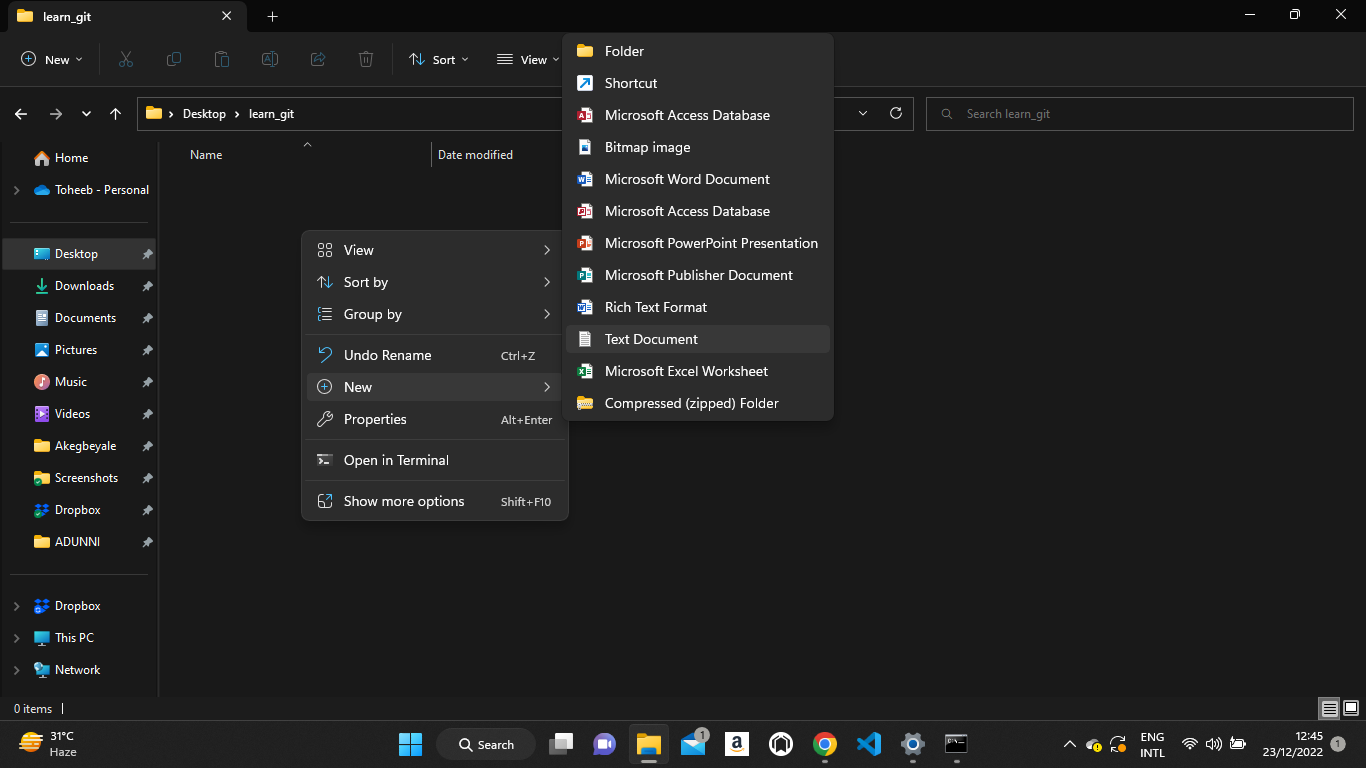1366x768 pixels.
Task: Open the Mail app on taskbar
Action: 693,744
